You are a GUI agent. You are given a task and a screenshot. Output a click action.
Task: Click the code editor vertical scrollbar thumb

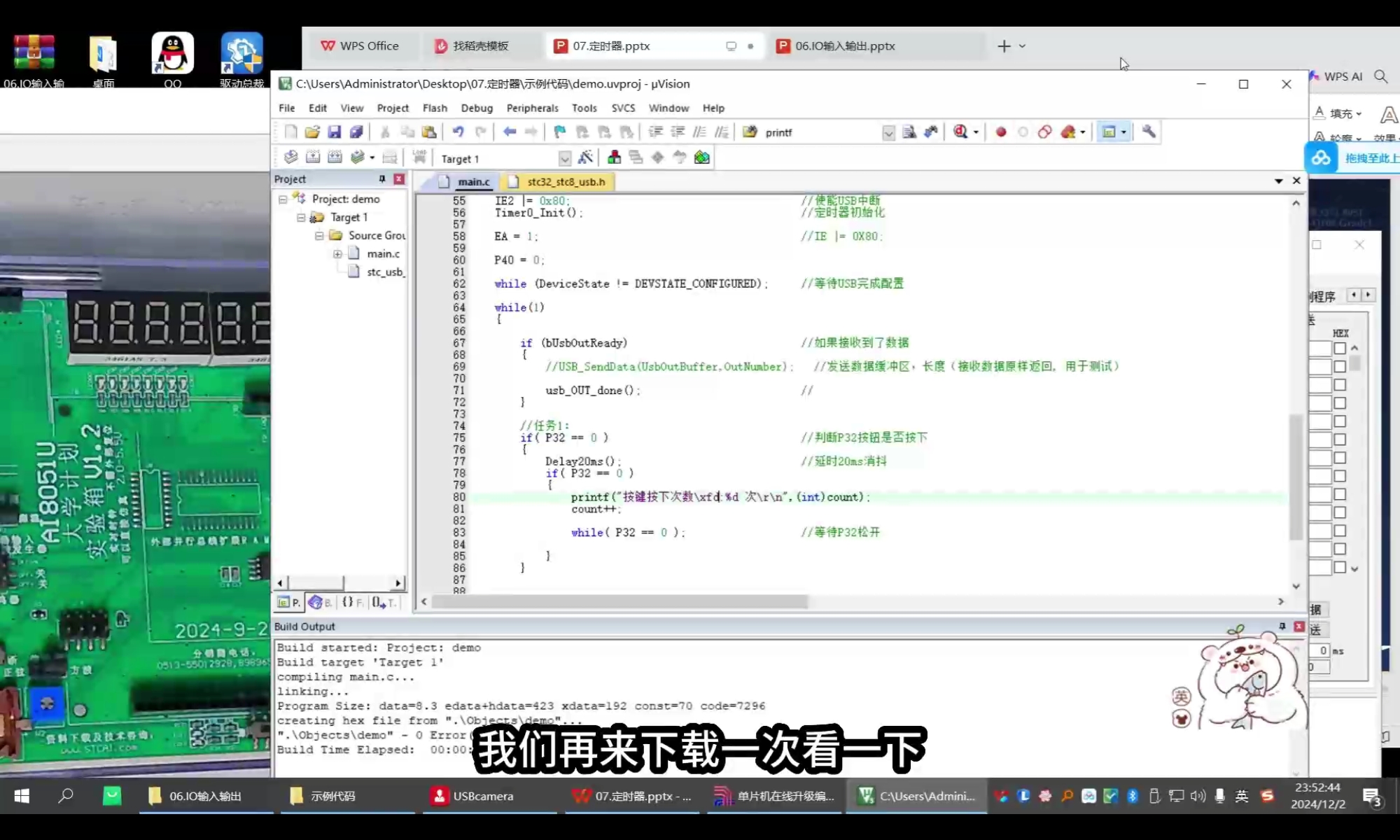(1296, 476)
